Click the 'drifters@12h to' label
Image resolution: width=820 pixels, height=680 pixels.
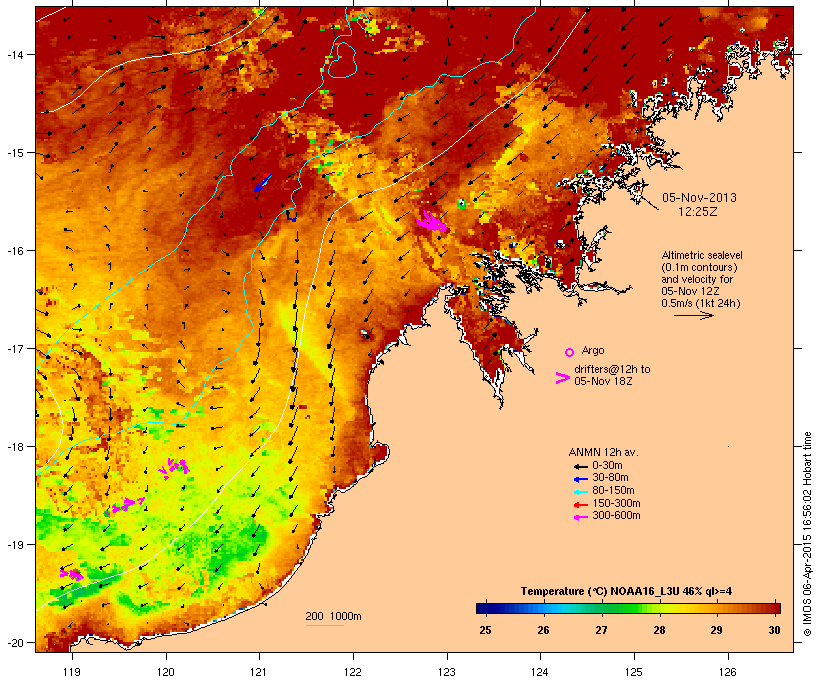click(612, 369)
